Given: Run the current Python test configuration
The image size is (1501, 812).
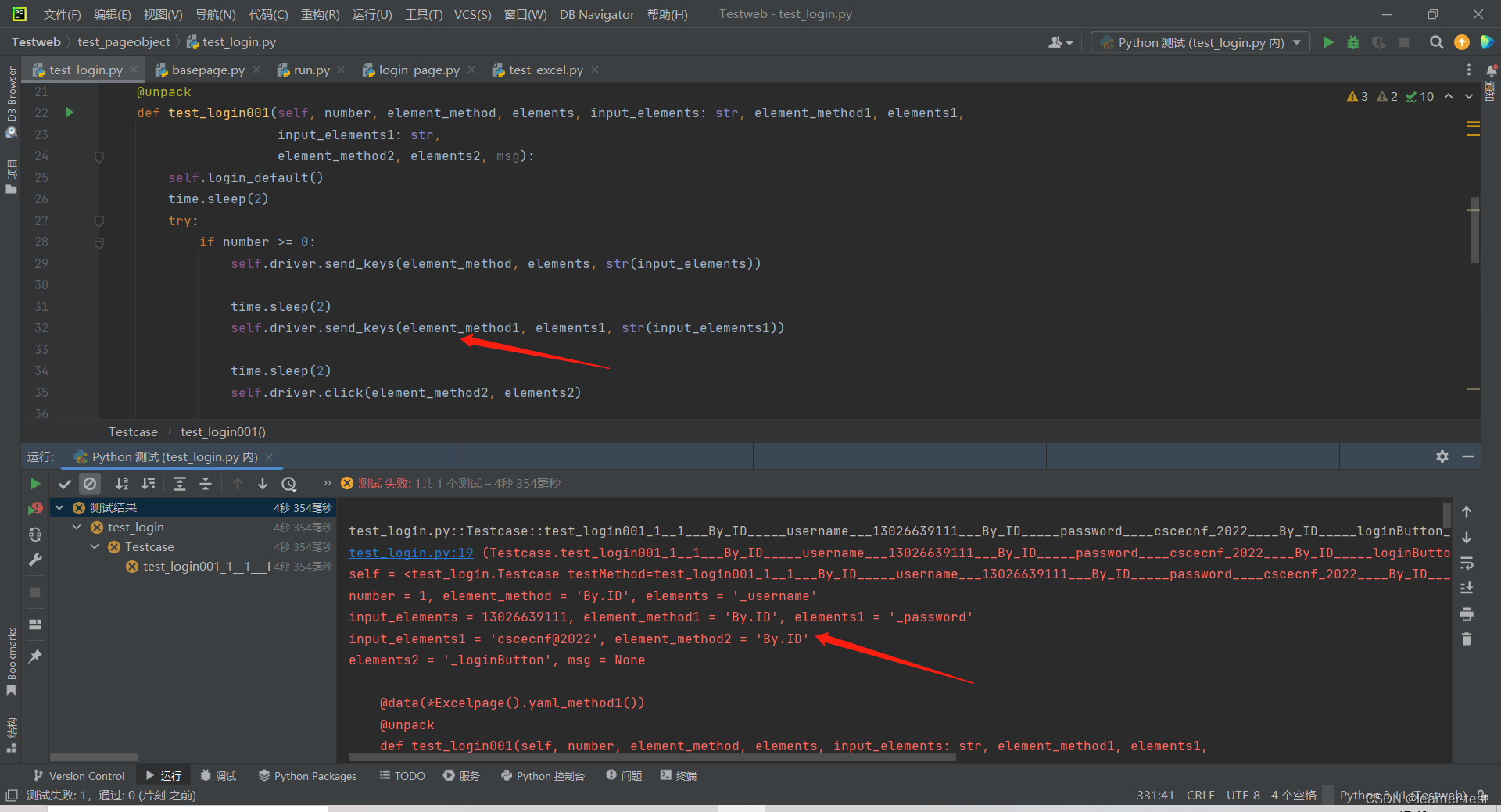Looking at the screenshot, I should pyautogui.click(x=1328, y=42).
